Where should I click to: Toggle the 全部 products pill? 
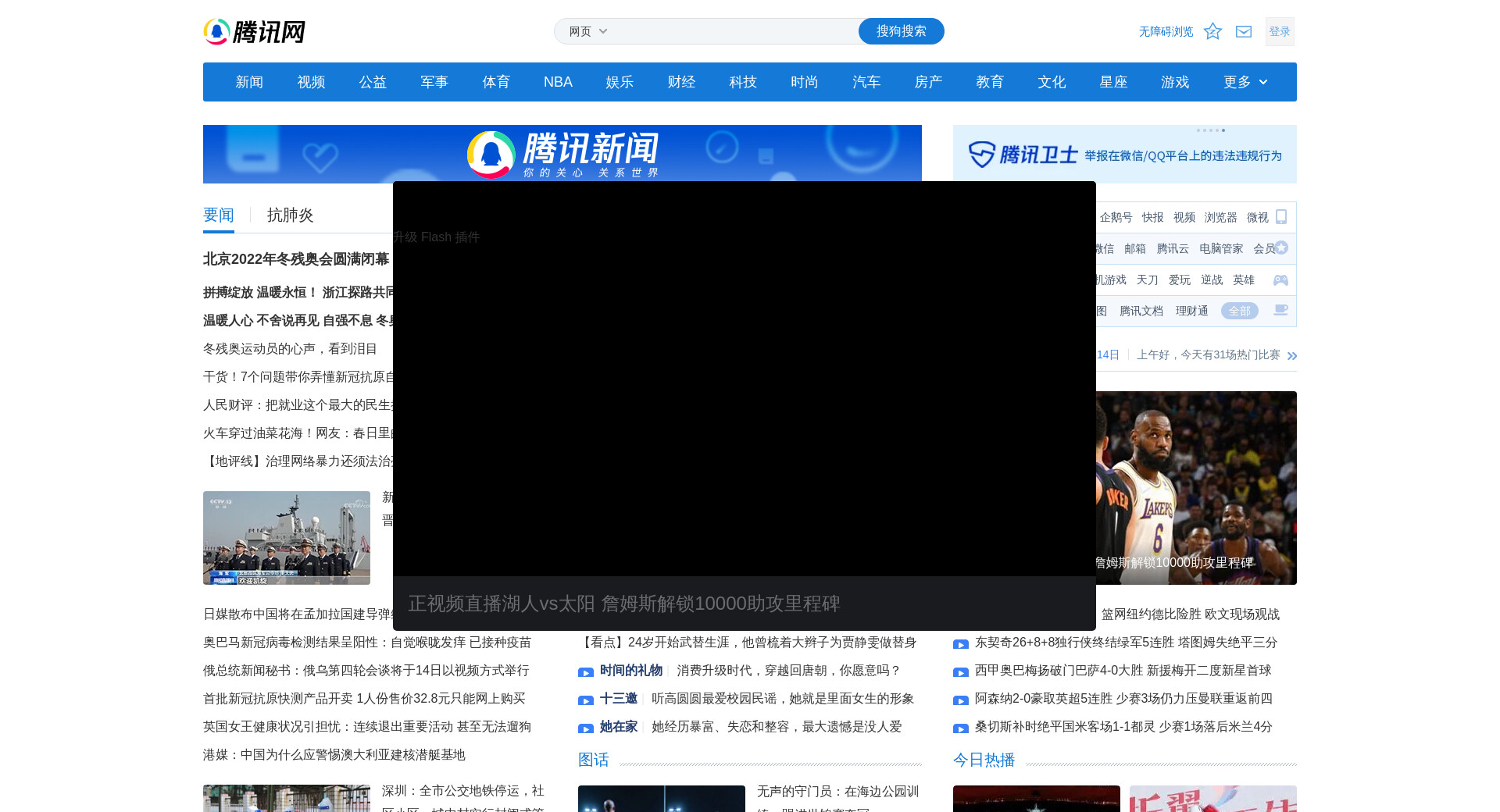[1239, 311]
